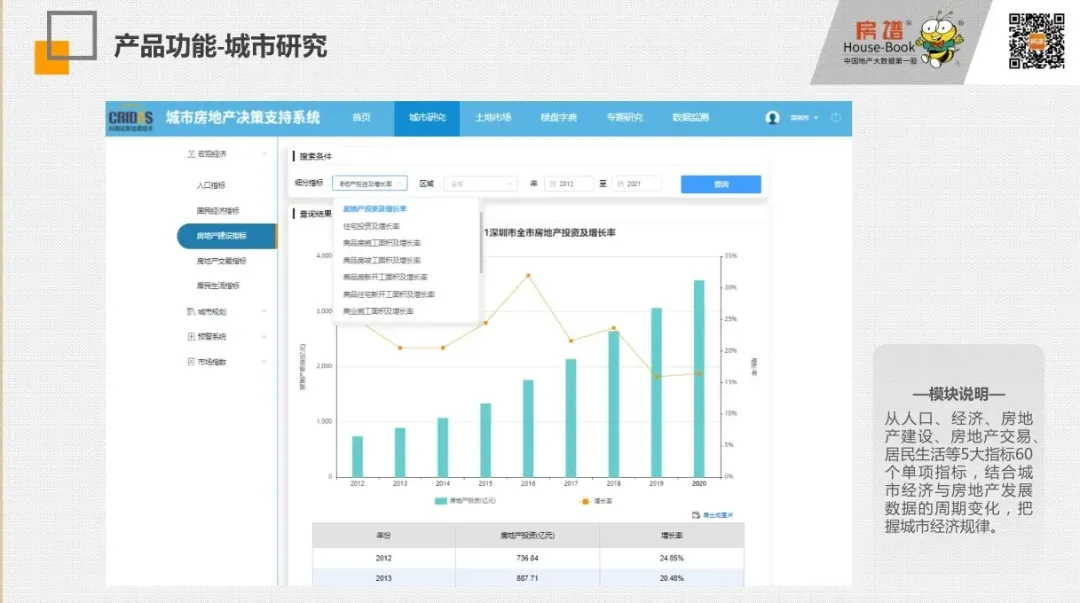Click the calendar icon in the 2021 year field
This screenshot has height=603, width=1080.
[x=619, y=183]
